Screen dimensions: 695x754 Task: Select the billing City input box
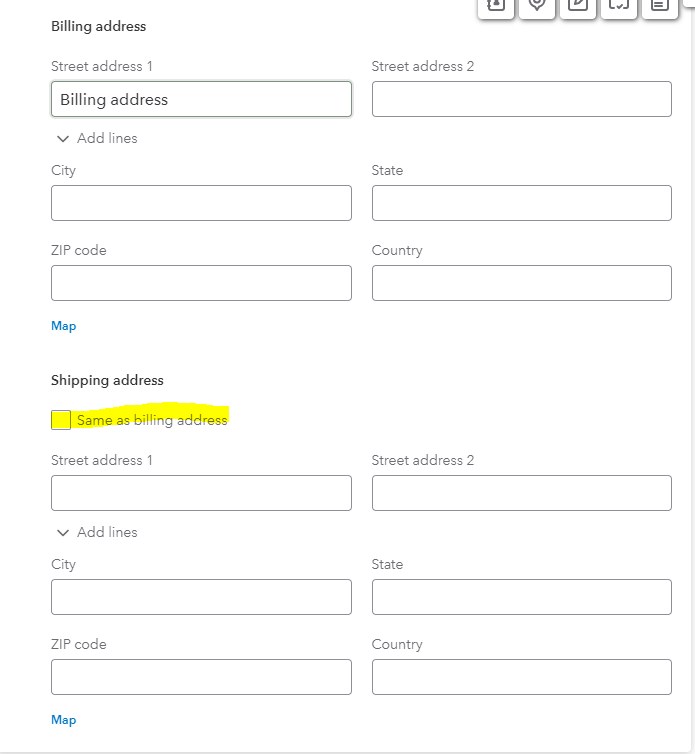(202, 203)
